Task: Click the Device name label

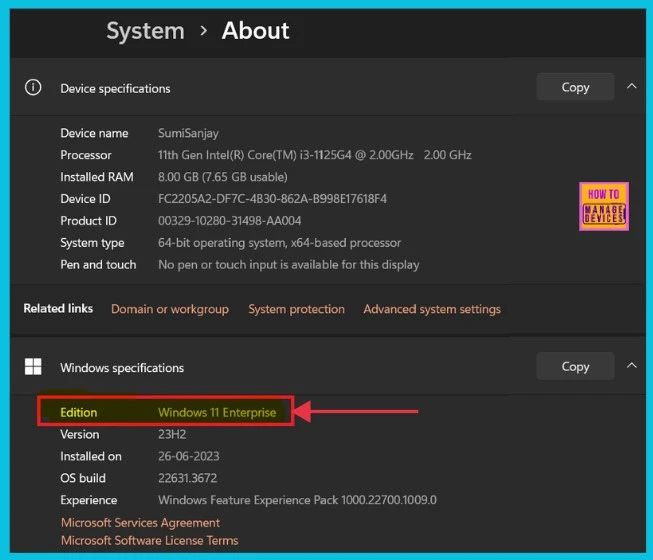Action: tap(94, 133)
